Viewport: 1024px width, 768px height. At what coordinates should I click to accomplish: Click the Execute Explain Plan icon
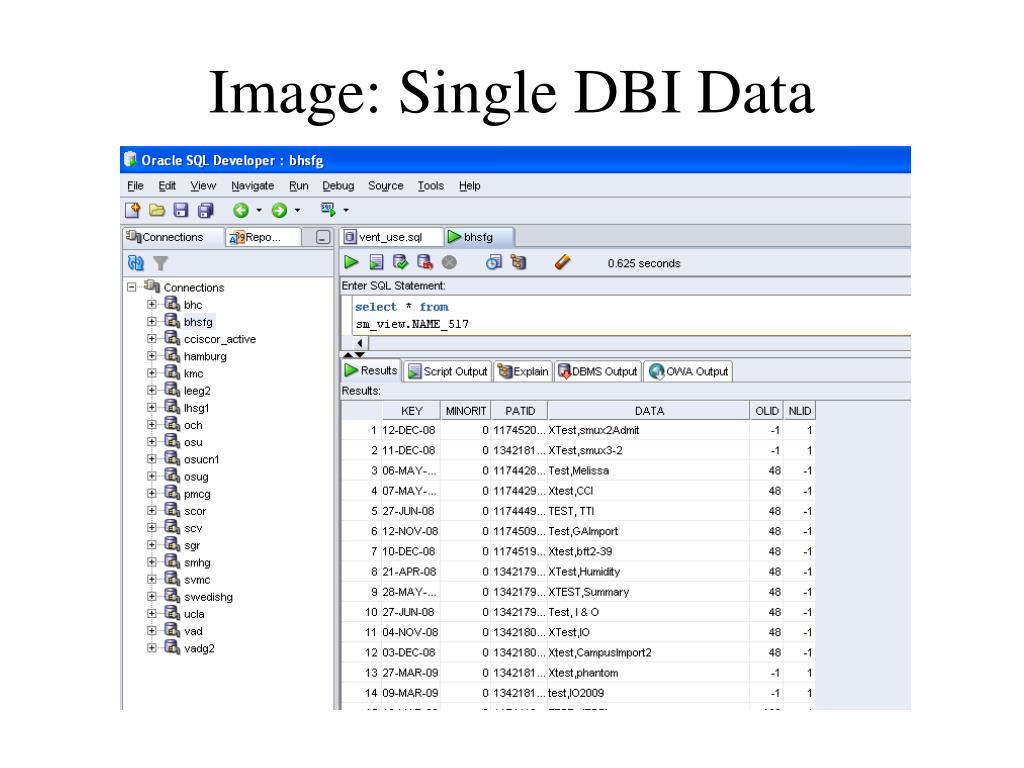pyautogui.click(x=519, y=263)
